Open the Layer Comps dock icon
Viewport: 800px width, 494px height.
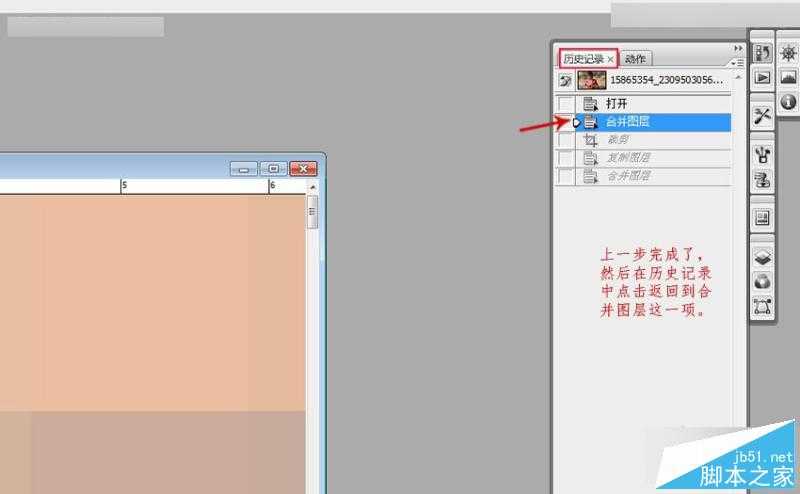(x=762, y=217)
